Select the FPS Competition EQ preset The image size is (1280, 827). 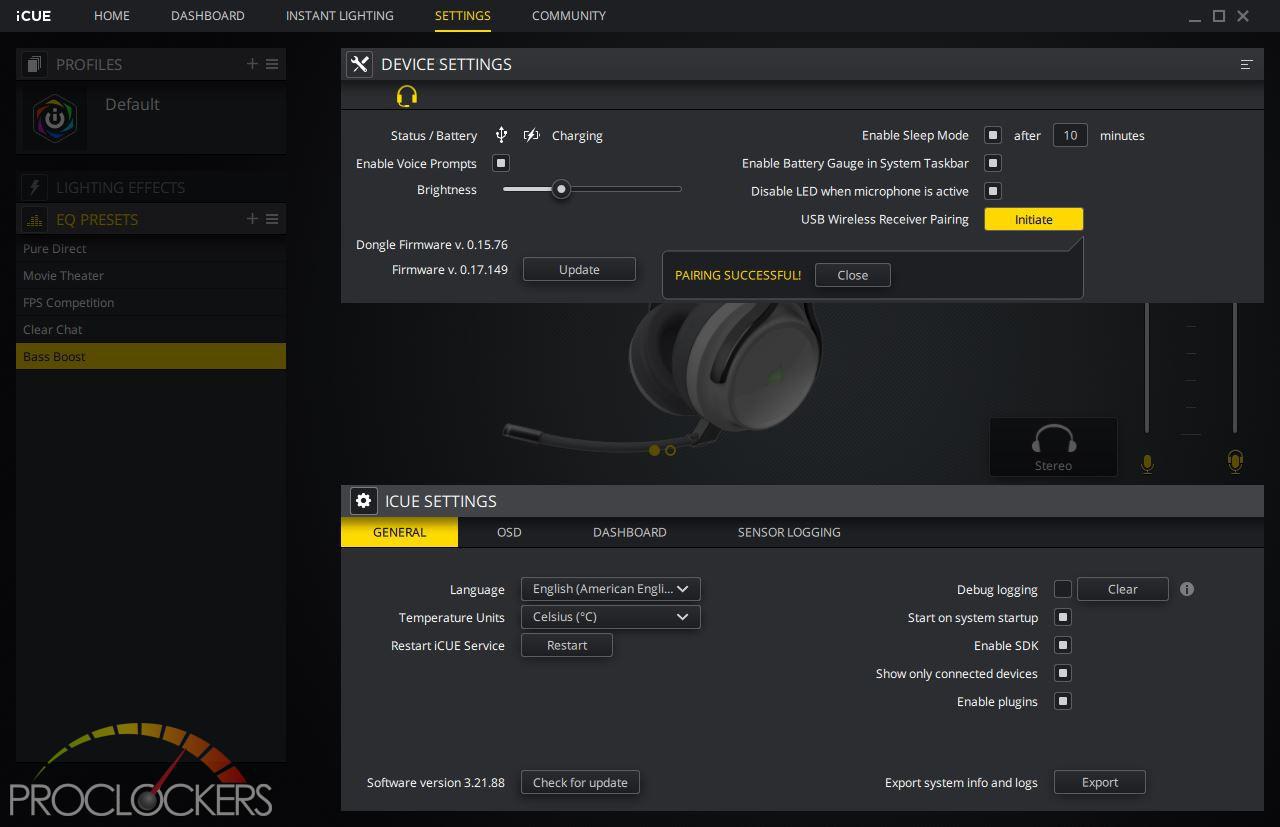pos(151,302)
